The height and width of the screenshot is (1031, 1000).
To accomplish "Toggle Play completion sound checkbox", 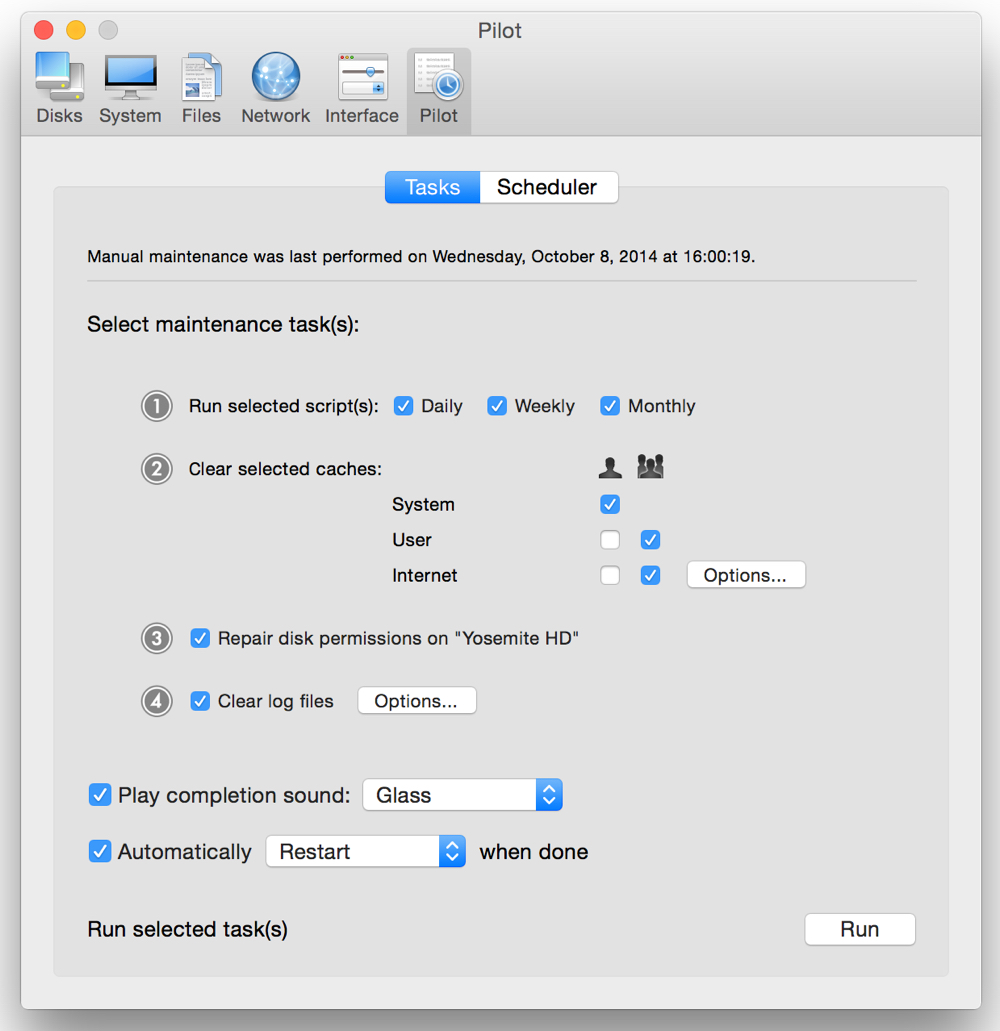I will pos(100,795).
